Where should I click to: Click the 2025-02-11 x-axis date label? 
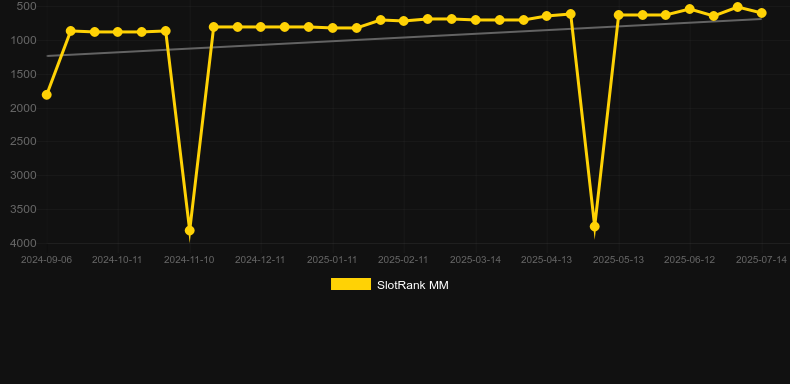pyautogui.click(x=403, y=260)
